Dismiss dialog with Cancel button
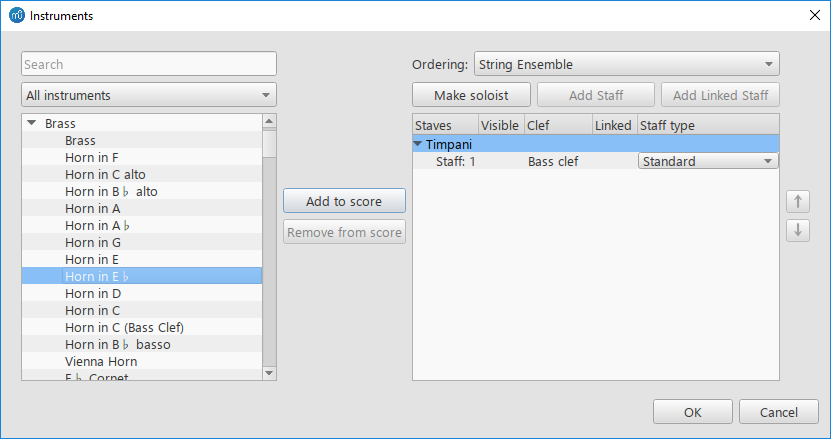This screenshot has height=439, width=831. tap(778, 412)
